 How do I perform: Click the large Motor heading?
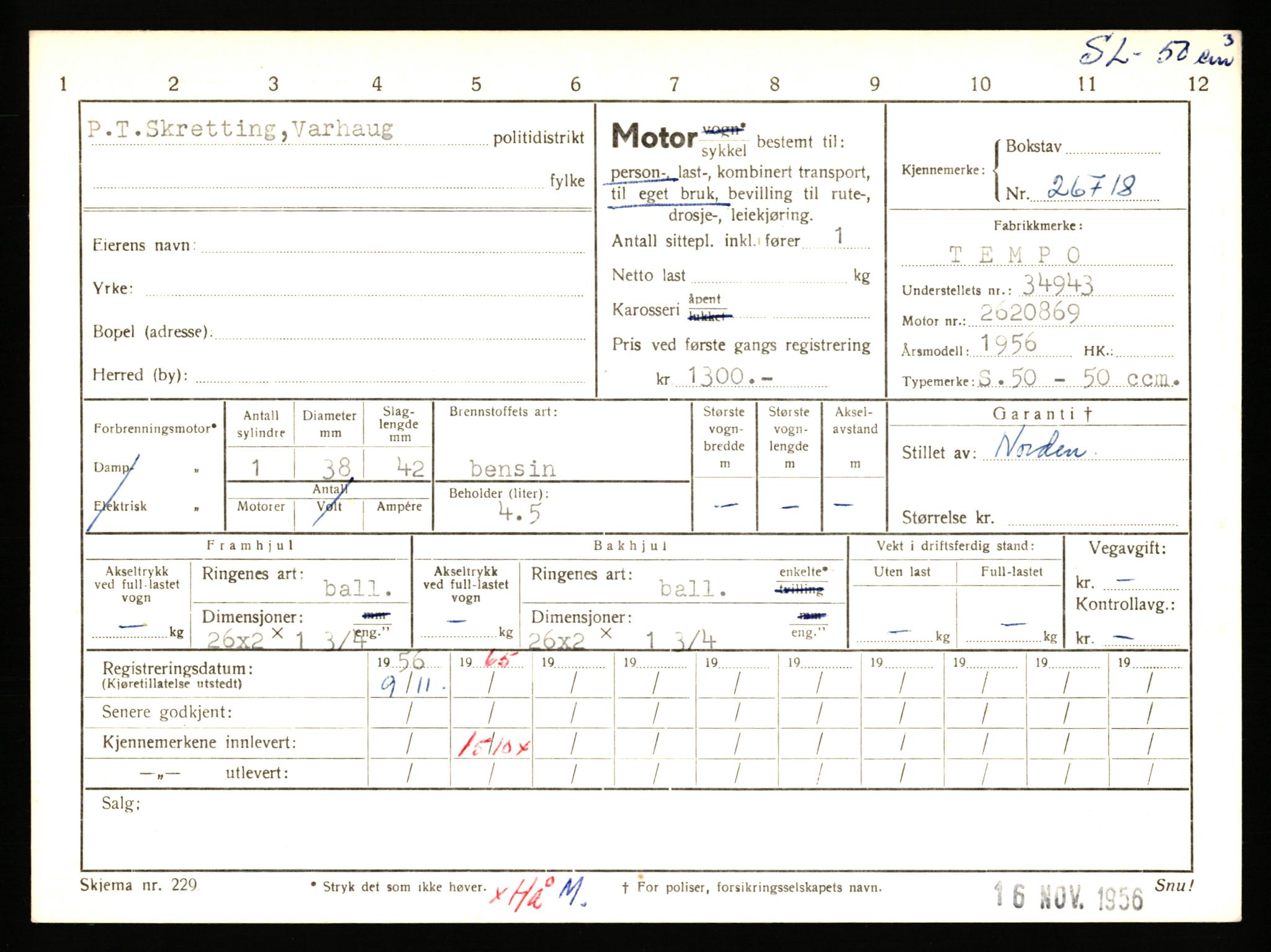coord(655,136)
